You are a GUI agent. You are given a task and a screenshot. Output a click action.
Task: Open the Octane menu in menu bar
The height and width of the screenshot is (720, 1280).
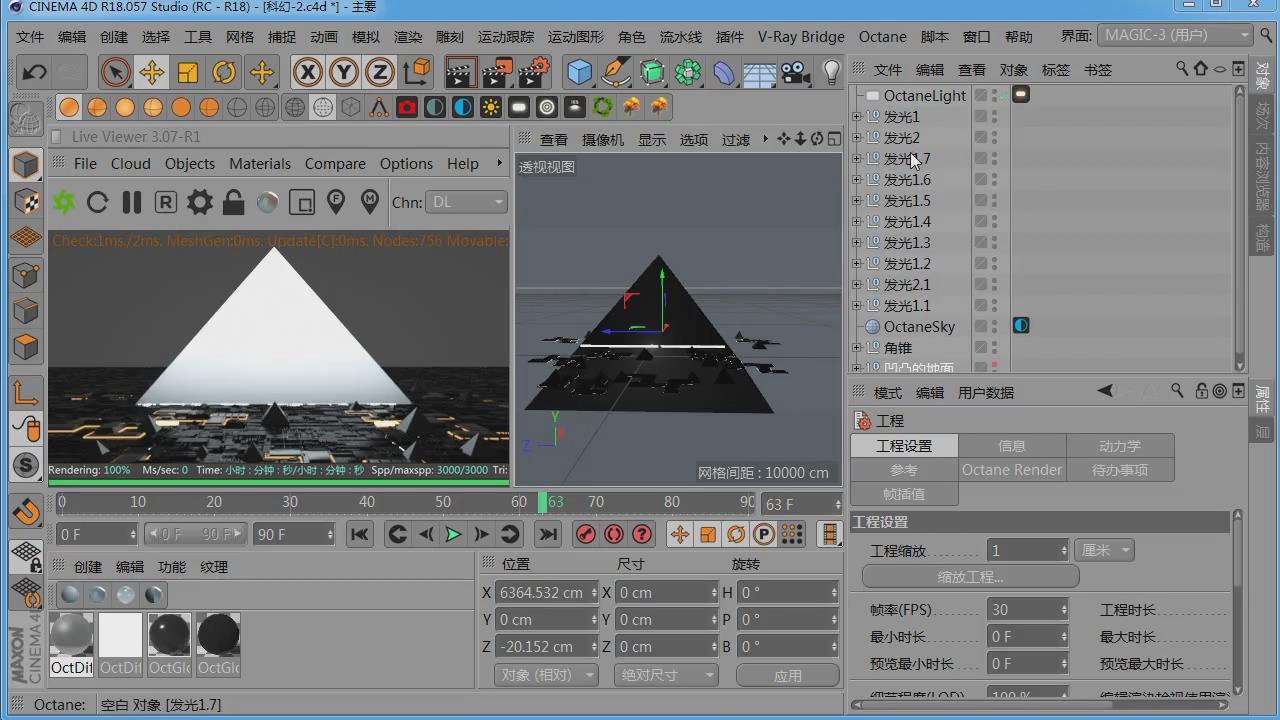pyautogui.click(x=883, y=37)
